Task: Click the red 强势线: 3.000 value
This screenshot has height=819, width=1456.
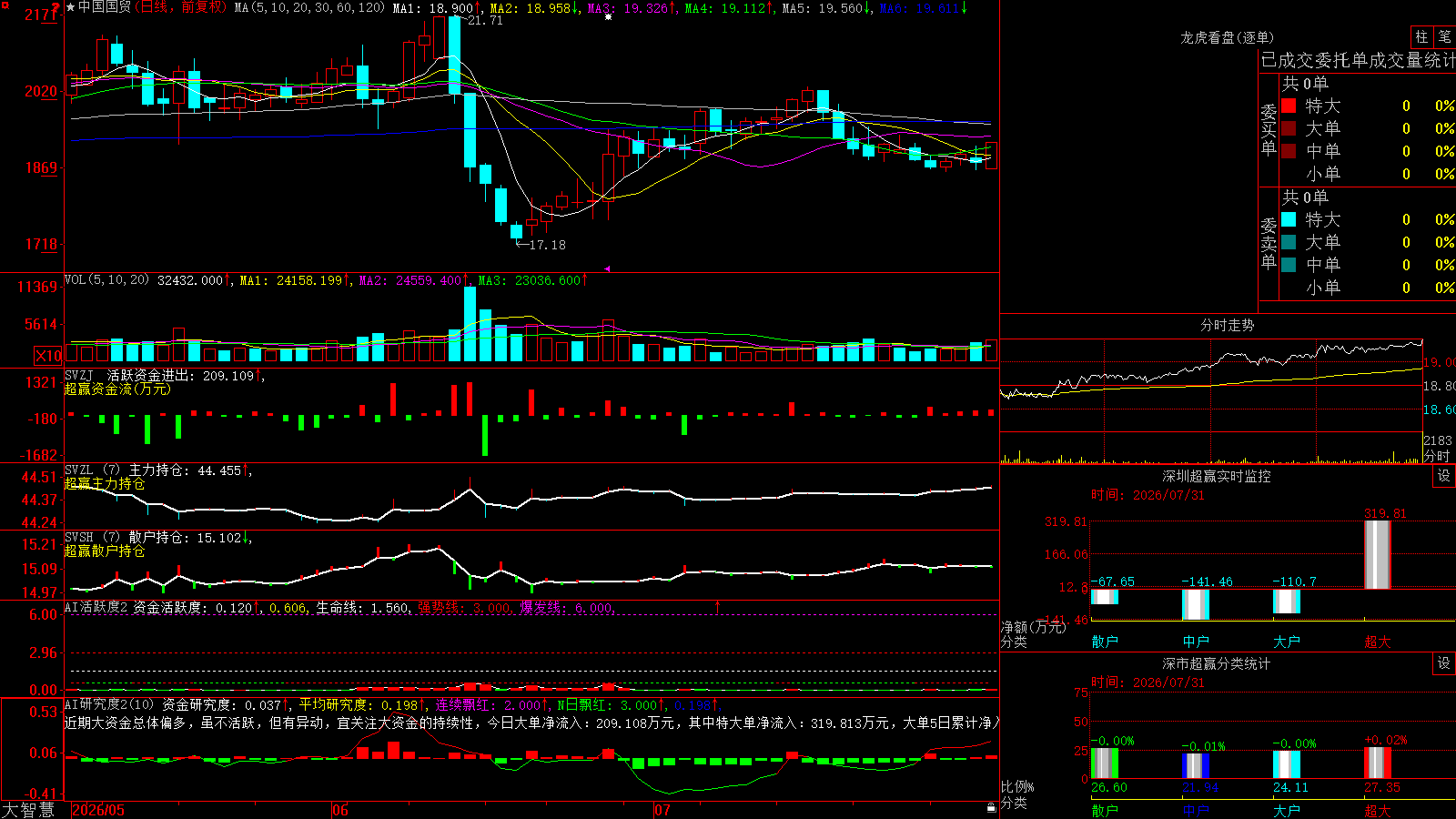Action: [464, 607]
